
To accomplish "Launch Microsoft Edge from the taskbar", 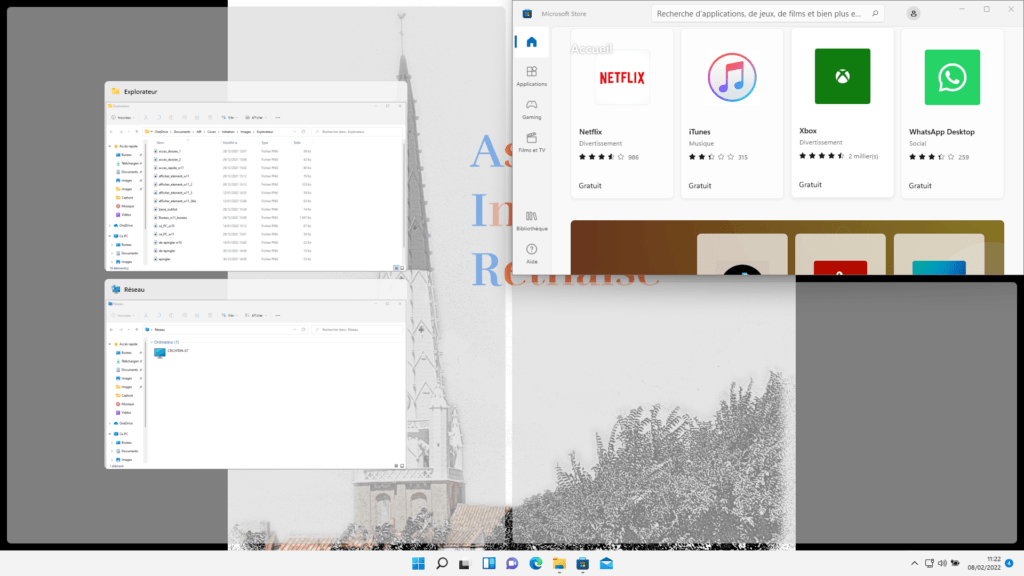I will pos(536,564).
